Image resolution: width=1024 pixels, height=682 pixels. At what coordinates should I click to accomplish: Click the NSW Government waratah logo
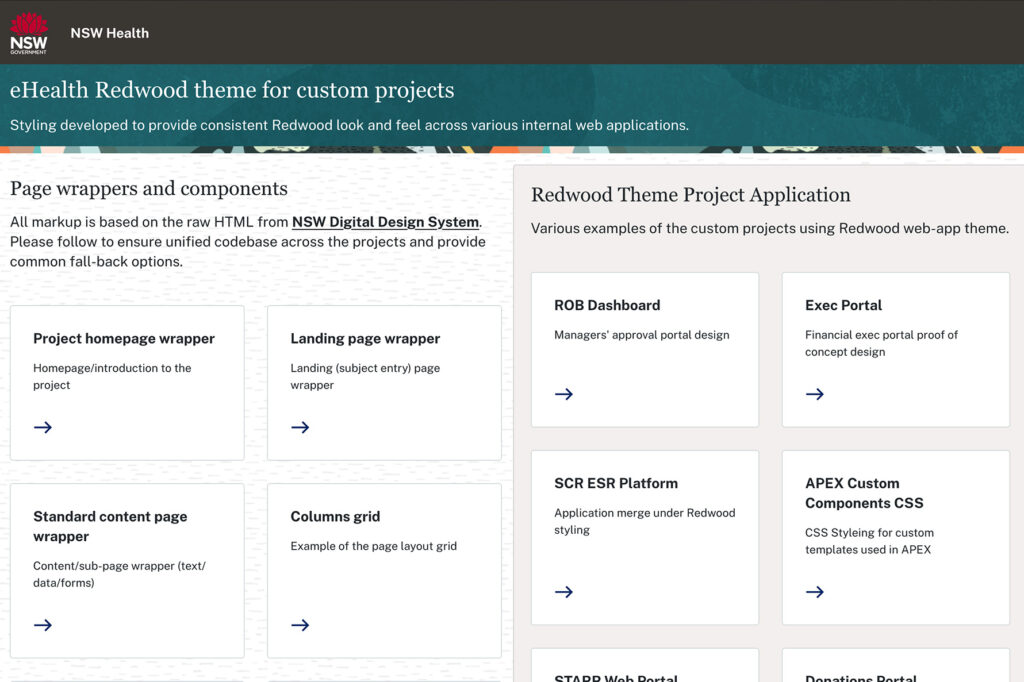pos(29,33)
